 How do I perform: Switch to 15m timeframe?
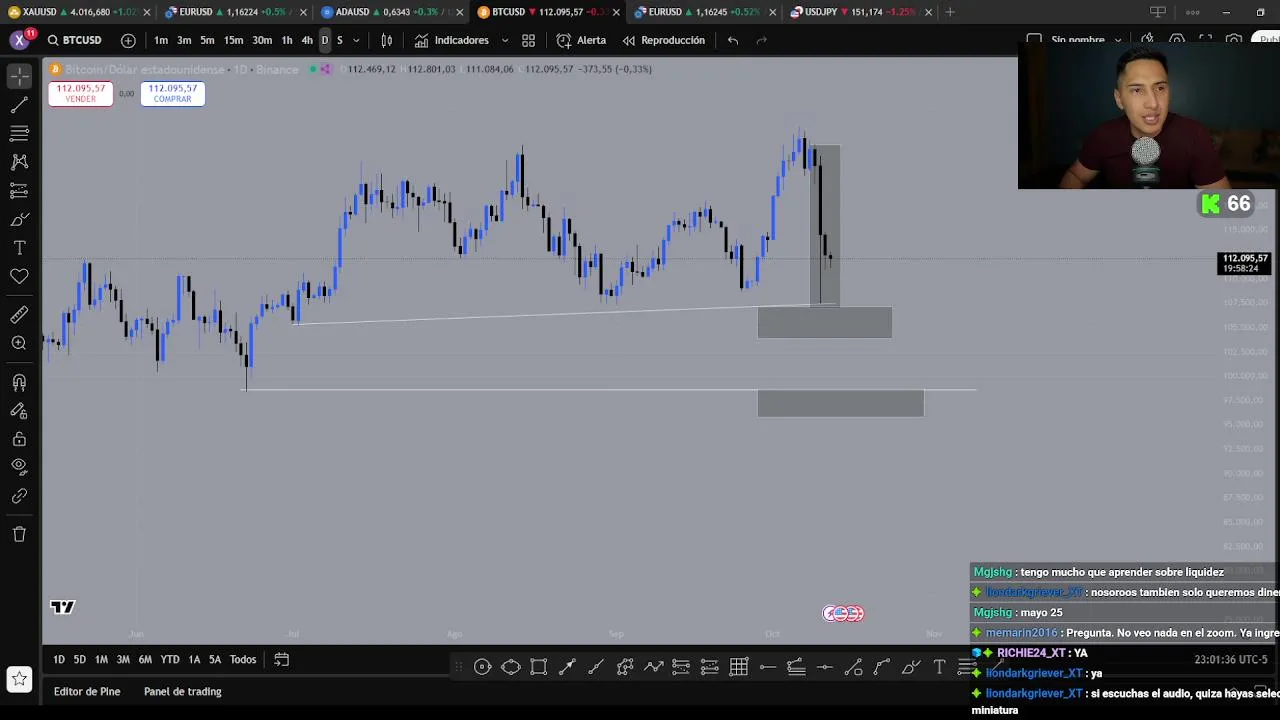click(233, 40)
